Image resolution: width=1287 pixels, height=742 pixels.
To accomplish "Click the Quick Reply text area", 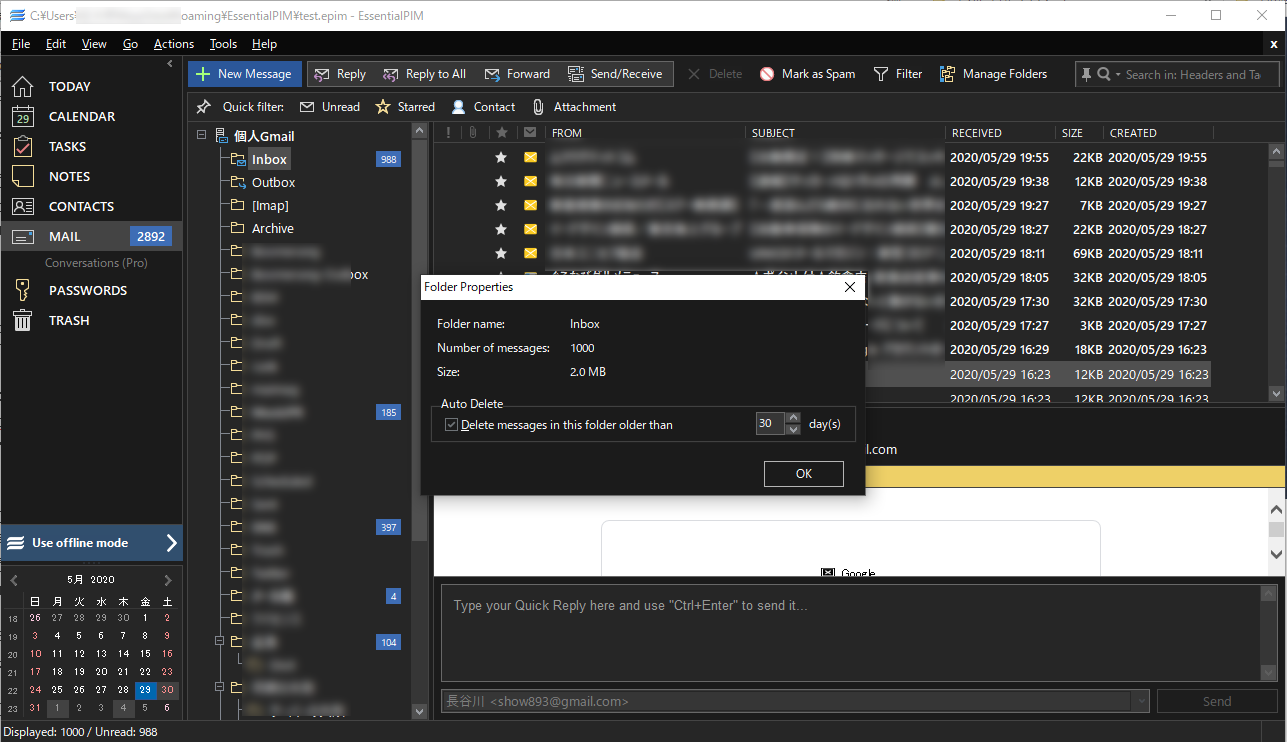I will (x=851, y=633).
